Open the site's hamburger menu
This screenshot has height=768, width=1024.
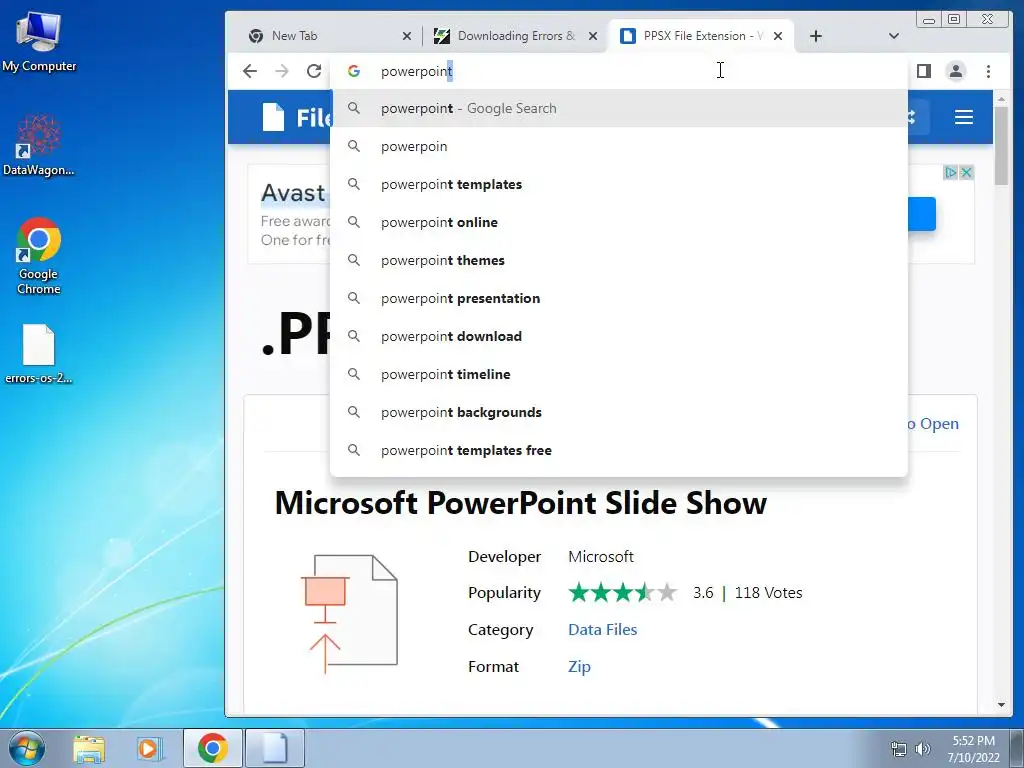pos(964,117)
